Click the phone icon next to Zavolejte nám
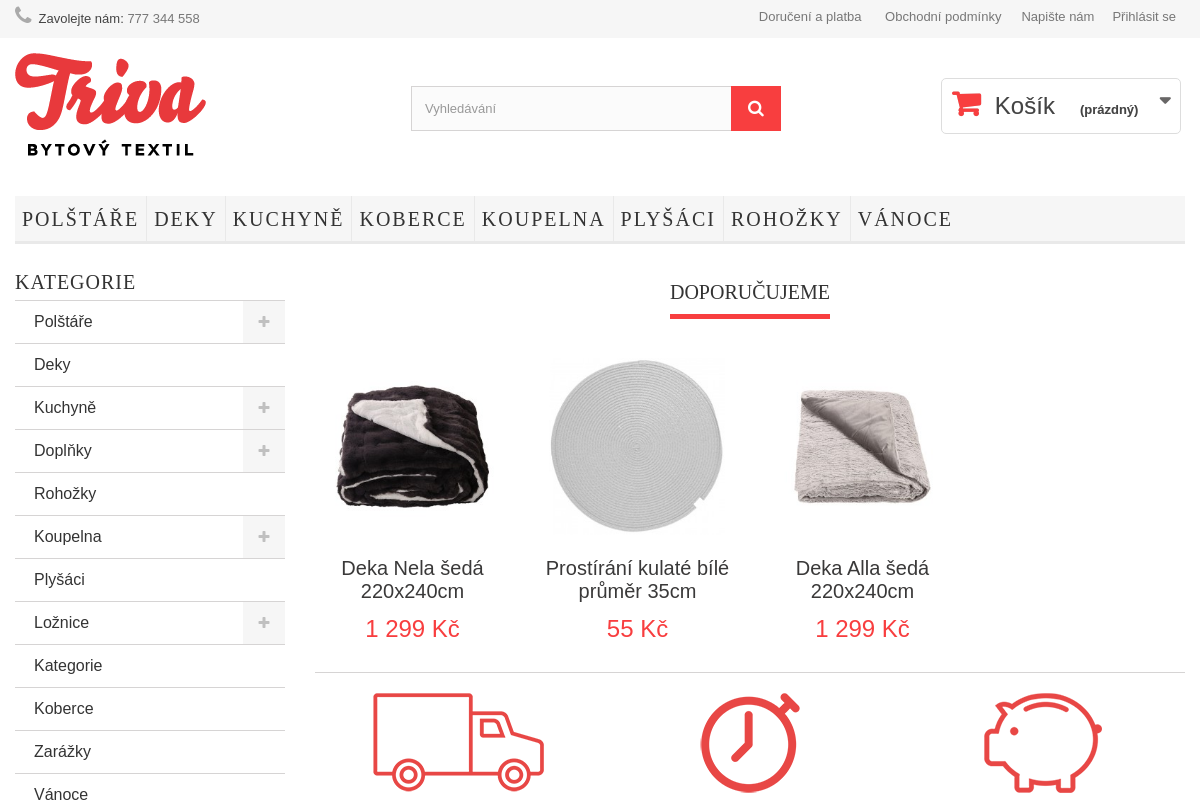This screenshot has width=1200, height=800. (x=23, y=15)
